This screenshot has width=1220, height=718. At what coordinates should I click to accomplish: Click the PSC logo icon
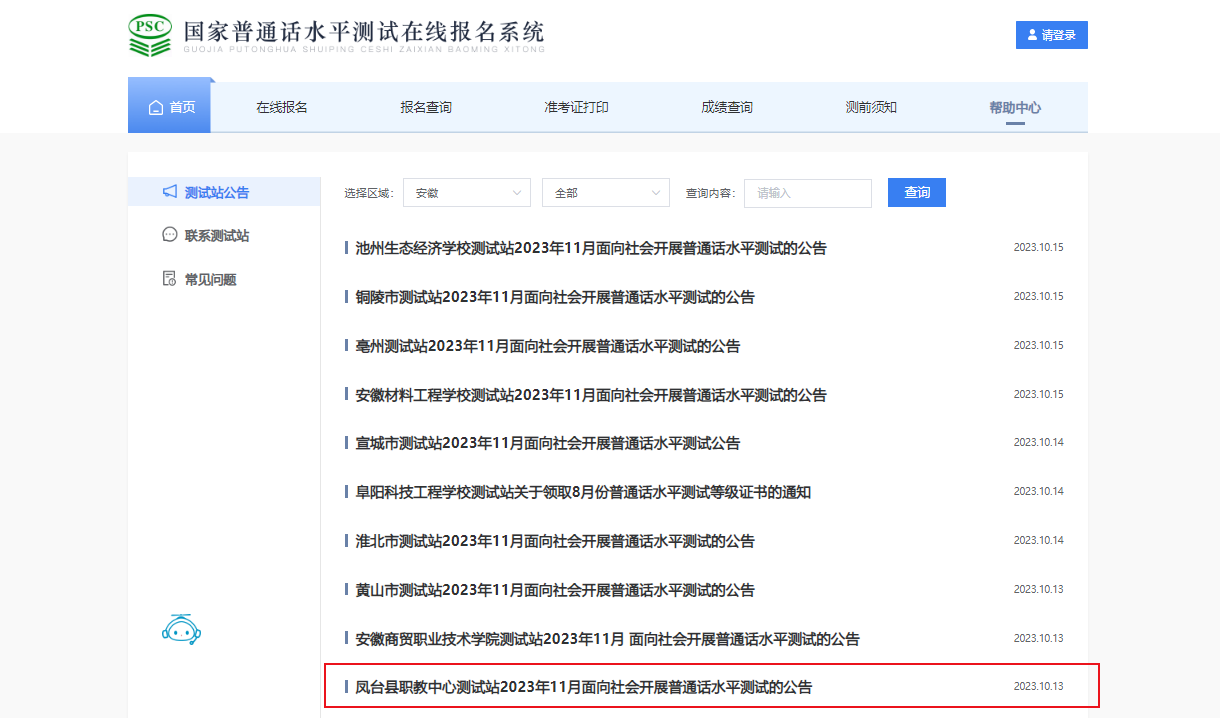tap(150, 36)
